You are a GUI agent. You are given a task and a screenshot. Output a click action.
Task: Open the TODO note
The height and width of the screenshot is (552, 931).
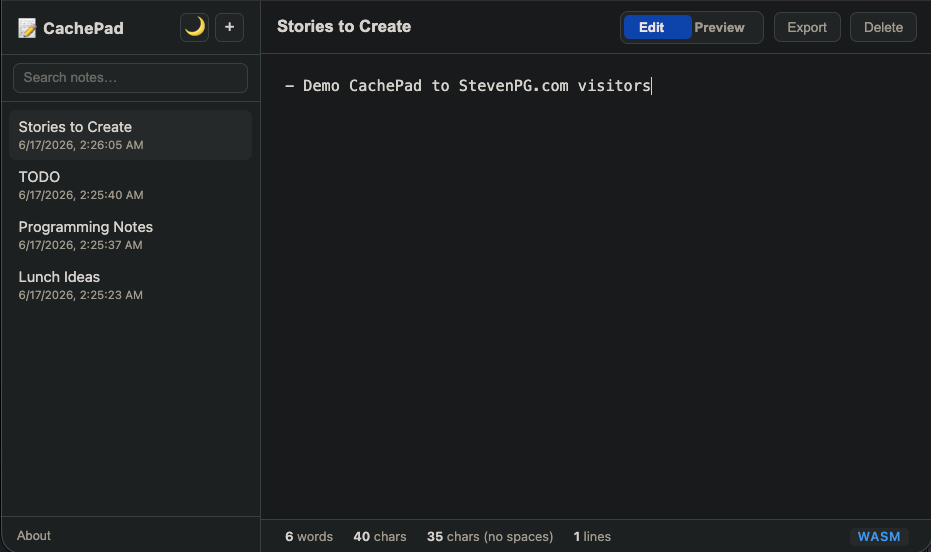pyautogui.click(x=130, y=185)
